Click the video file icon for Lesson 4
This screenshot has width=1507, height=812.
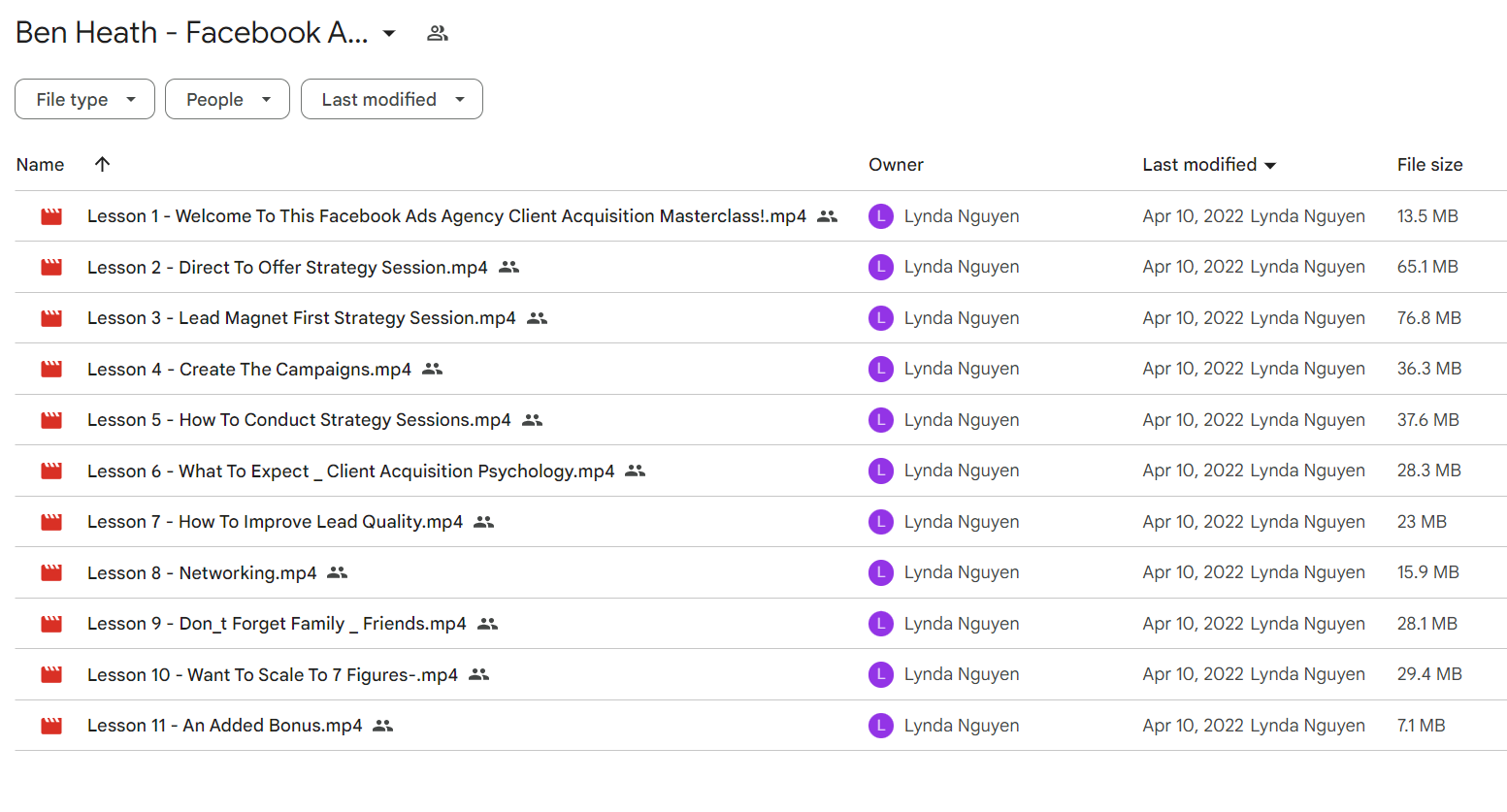click(51, 369)
